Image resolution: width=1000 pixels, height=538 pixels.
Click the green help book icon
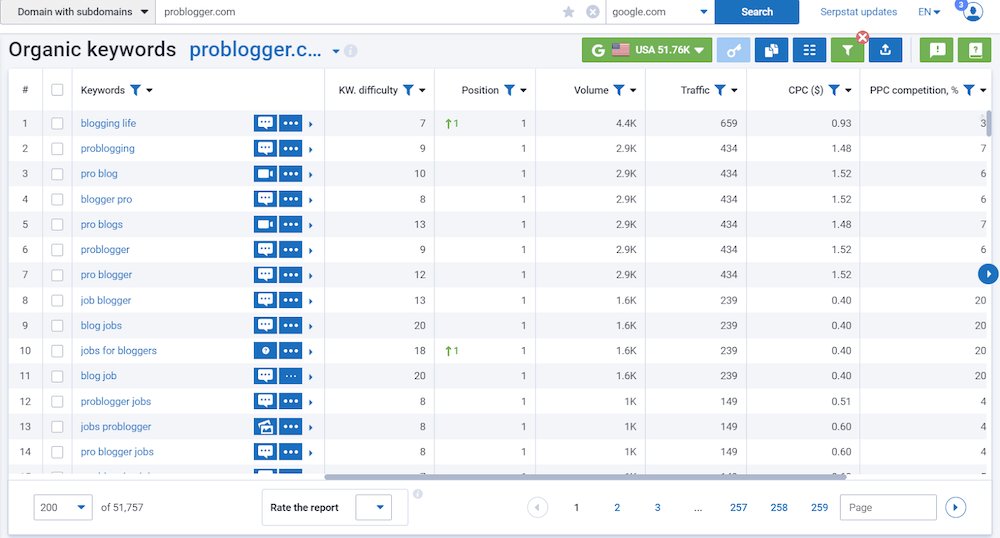pyautogui.click(x=974, y=50)
